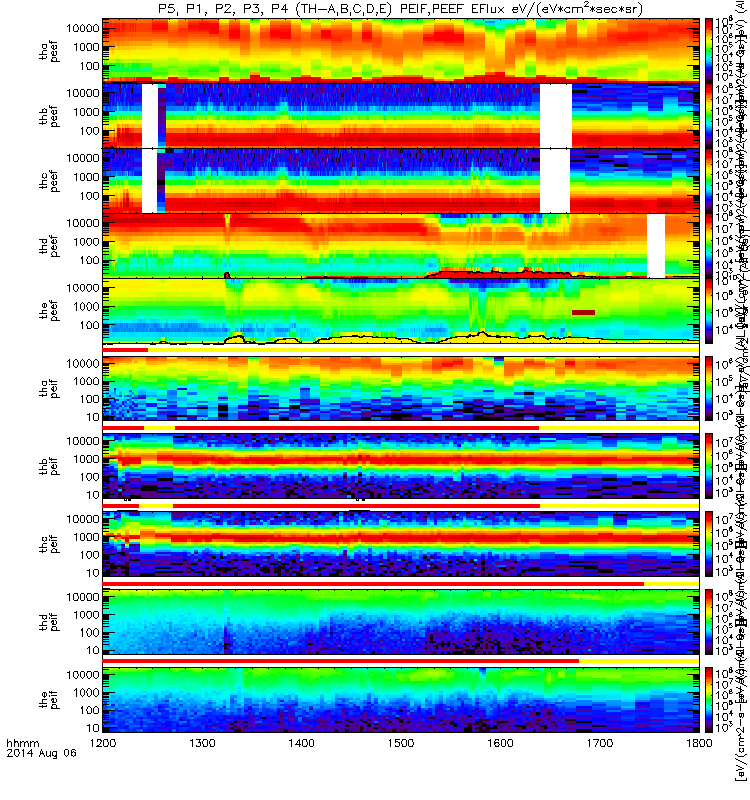Click the 'the peef' panel color bar

pyautogui.click(x=709, y=310)
